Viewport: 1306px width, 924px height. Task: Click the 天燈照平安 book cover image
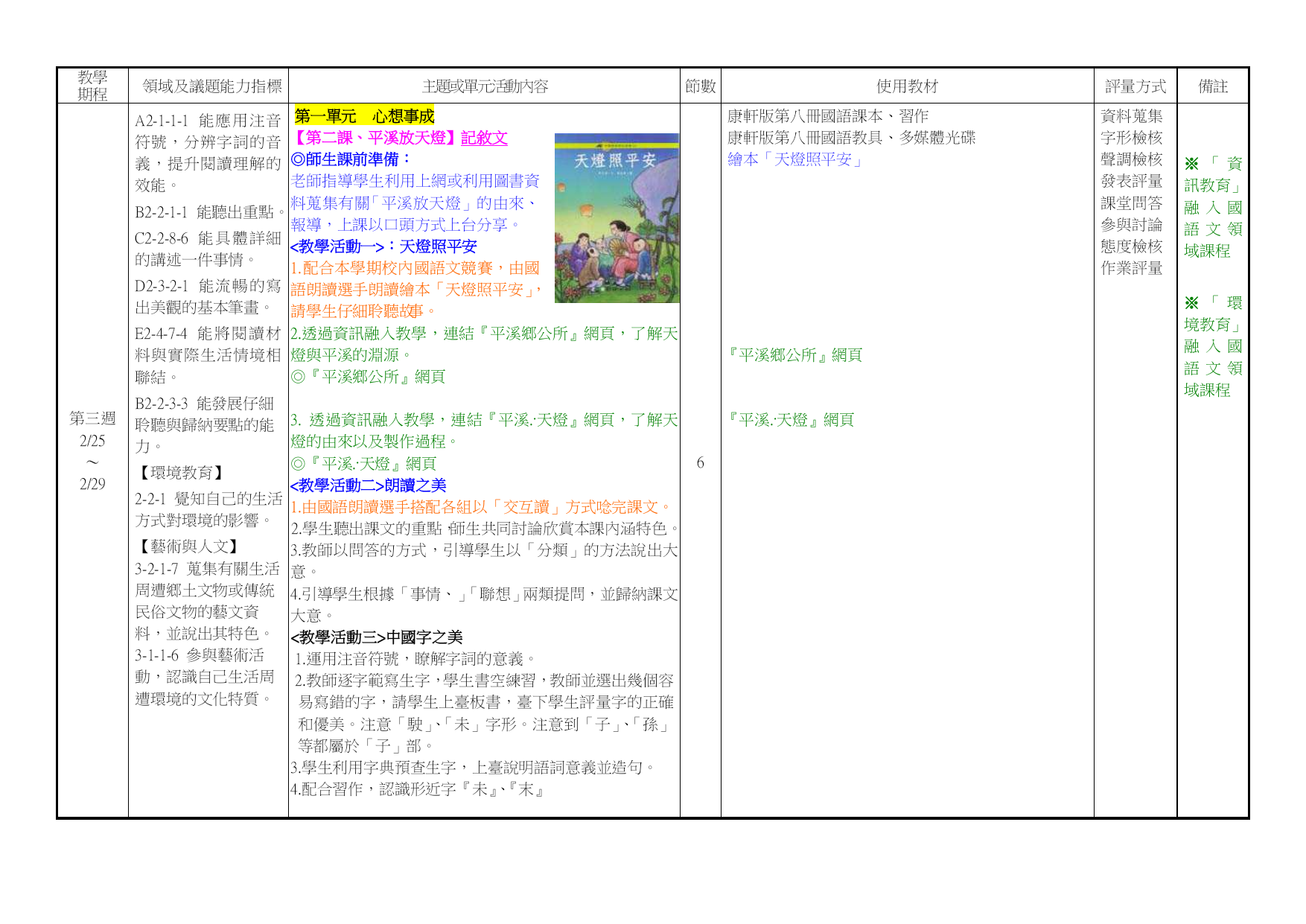(617, 218)
